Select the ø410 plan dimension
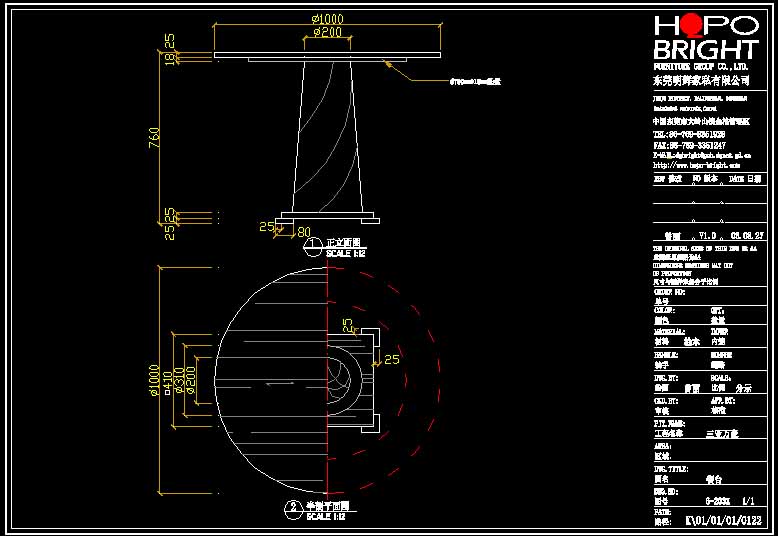 point(167,383)
